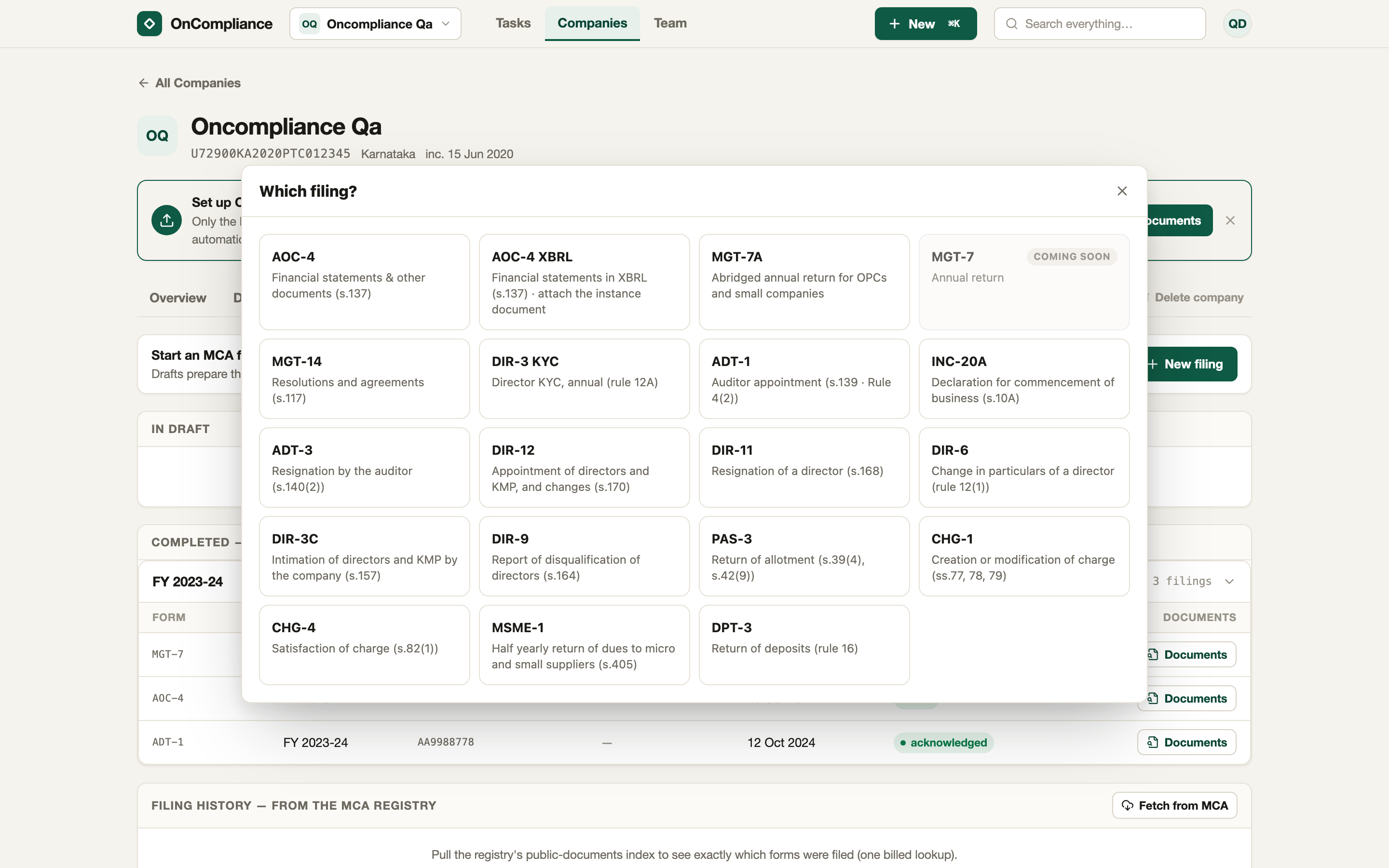The height and width of the screenshot is (868, 1389).
Task: Open the Team tab
Action: point(670,23)
